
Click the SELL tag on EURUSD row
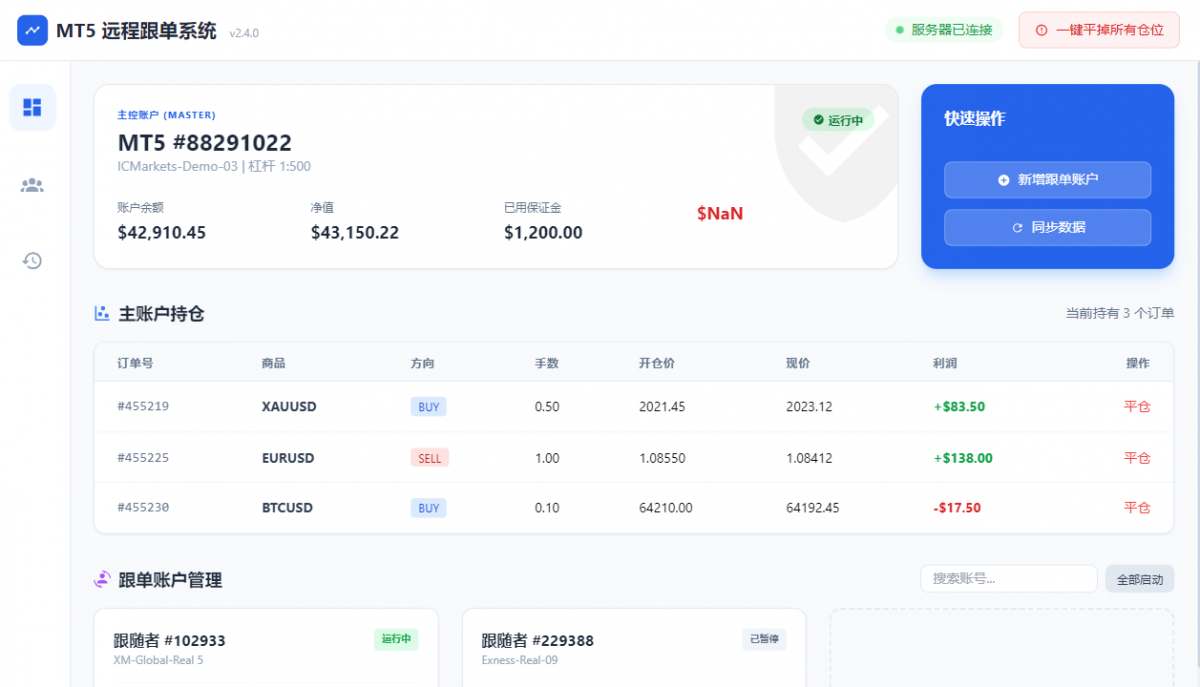pos(430,458)
